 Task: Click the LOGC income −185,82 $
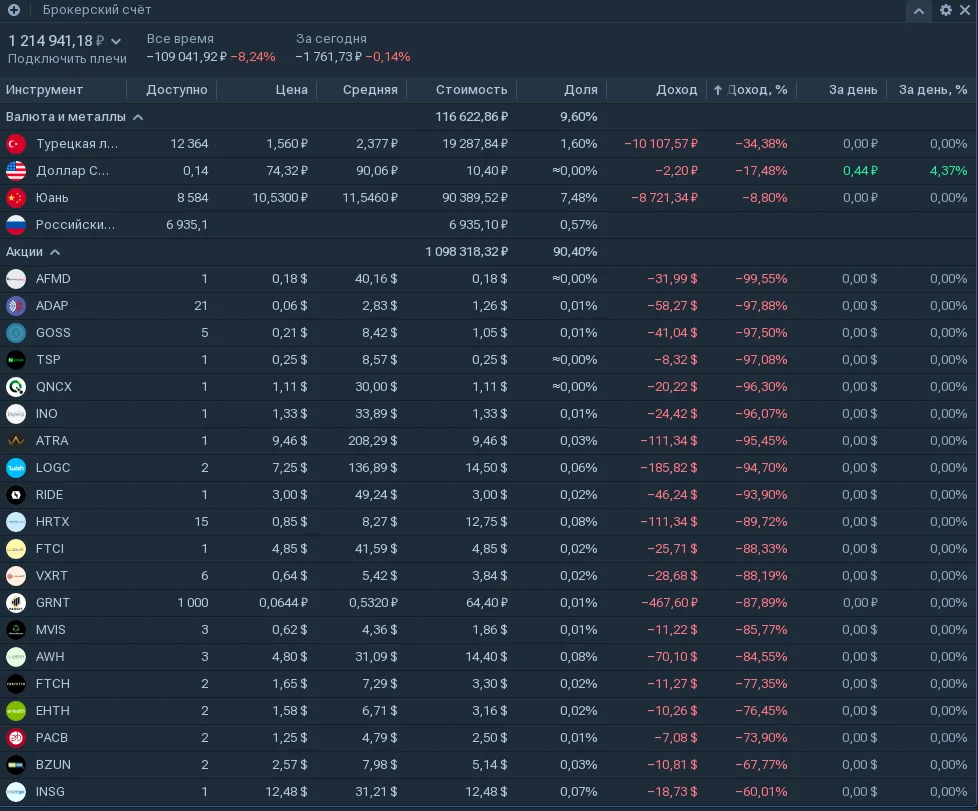(x=669, y=468)
